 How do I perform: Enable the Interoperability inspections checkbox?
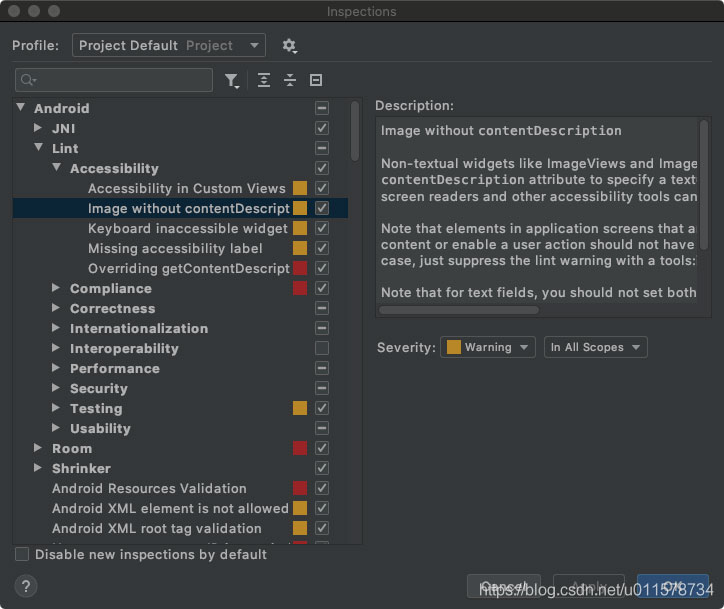tap(322, 348)
